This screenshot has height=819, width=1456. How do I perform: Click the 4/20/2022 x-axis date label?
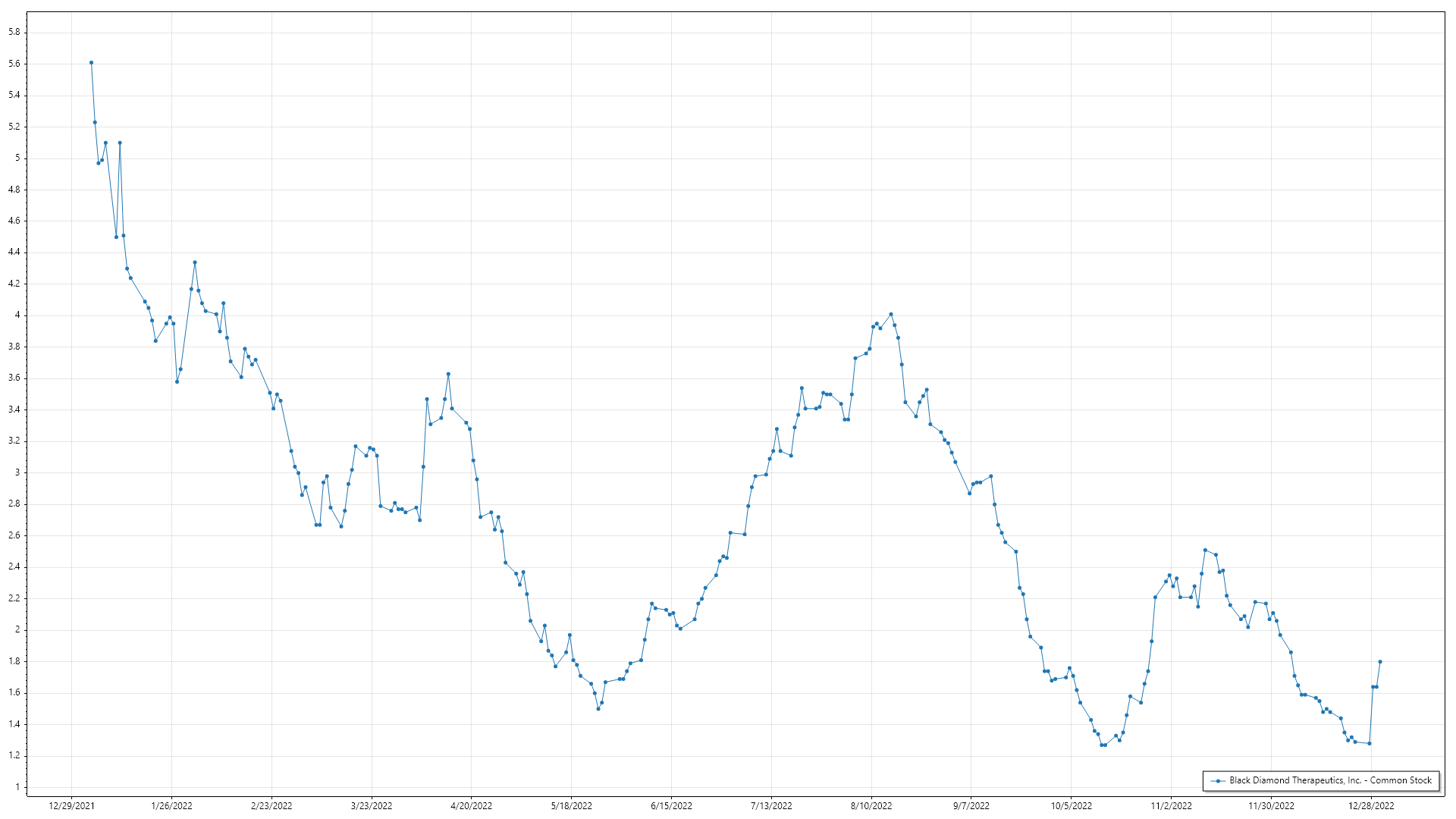[x=471, y=806]
